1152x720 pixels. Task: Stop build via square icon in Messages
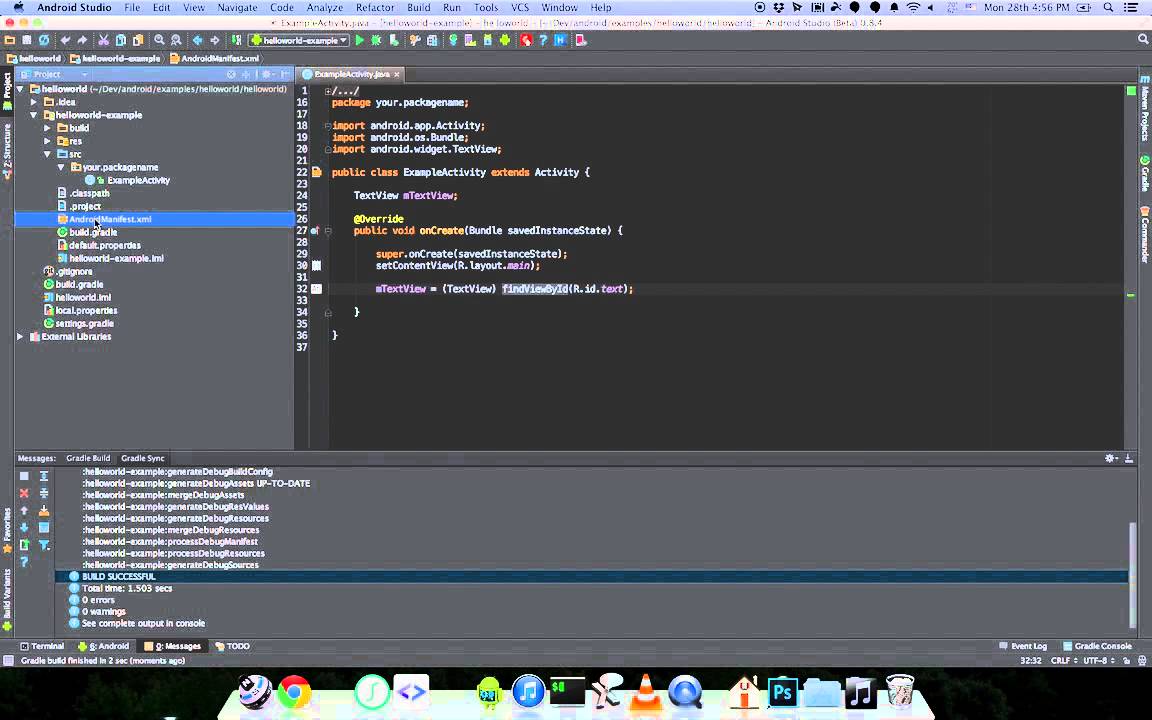(24, 476)
